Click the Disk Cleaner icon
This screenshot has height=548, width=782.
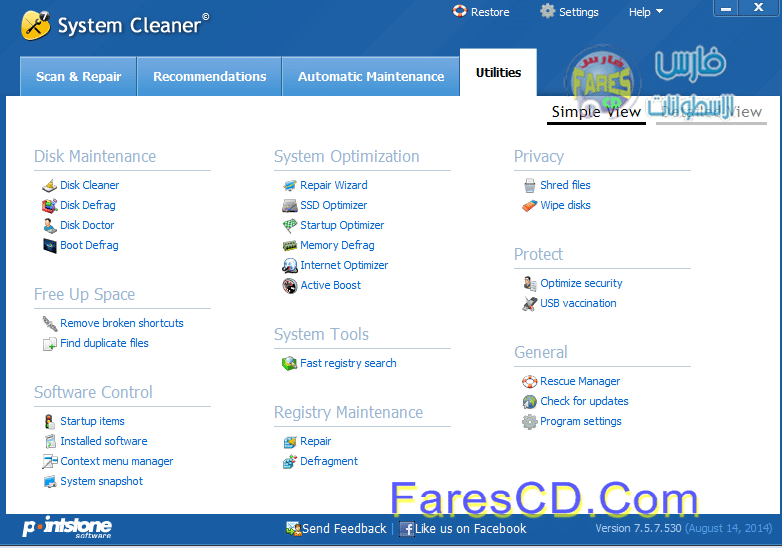[49, 185]
